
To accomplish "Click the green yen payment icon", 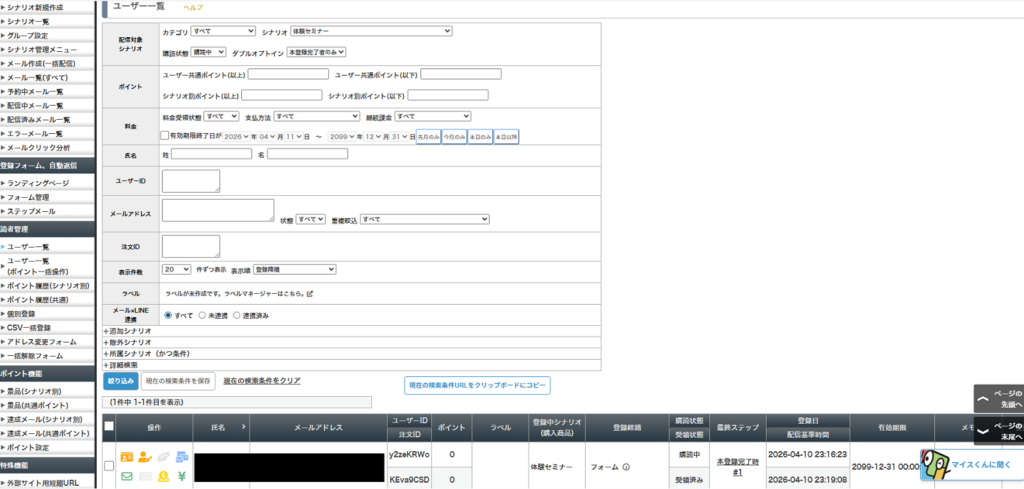I will 181,476.
